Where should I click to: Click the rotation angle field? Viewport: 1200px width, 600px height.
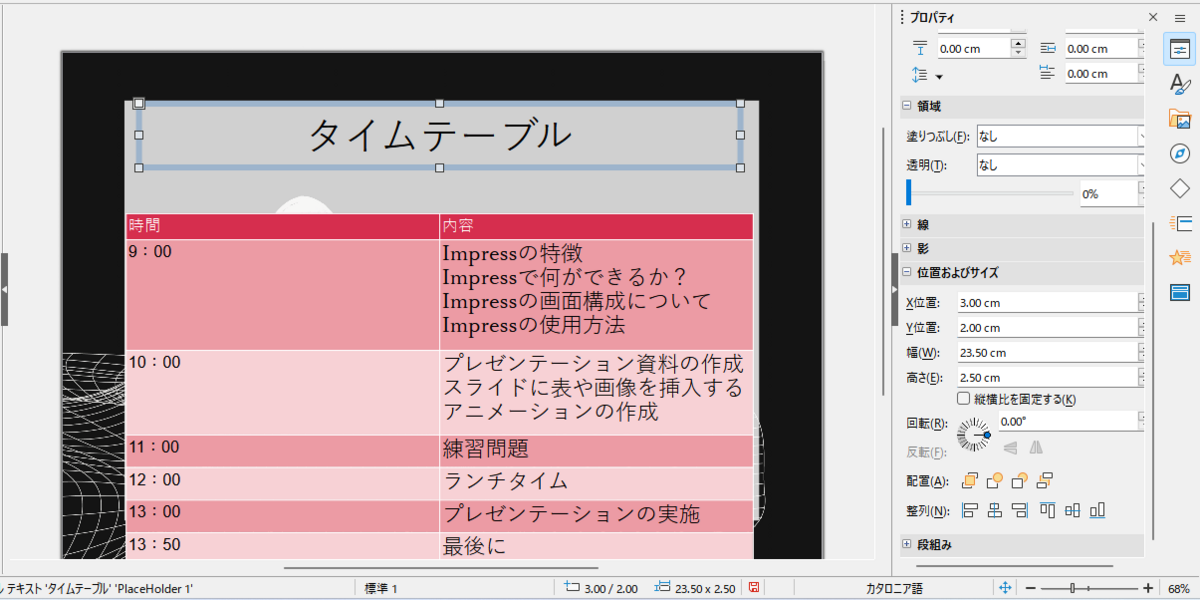pyautogui.click(x=1070, y=421)
